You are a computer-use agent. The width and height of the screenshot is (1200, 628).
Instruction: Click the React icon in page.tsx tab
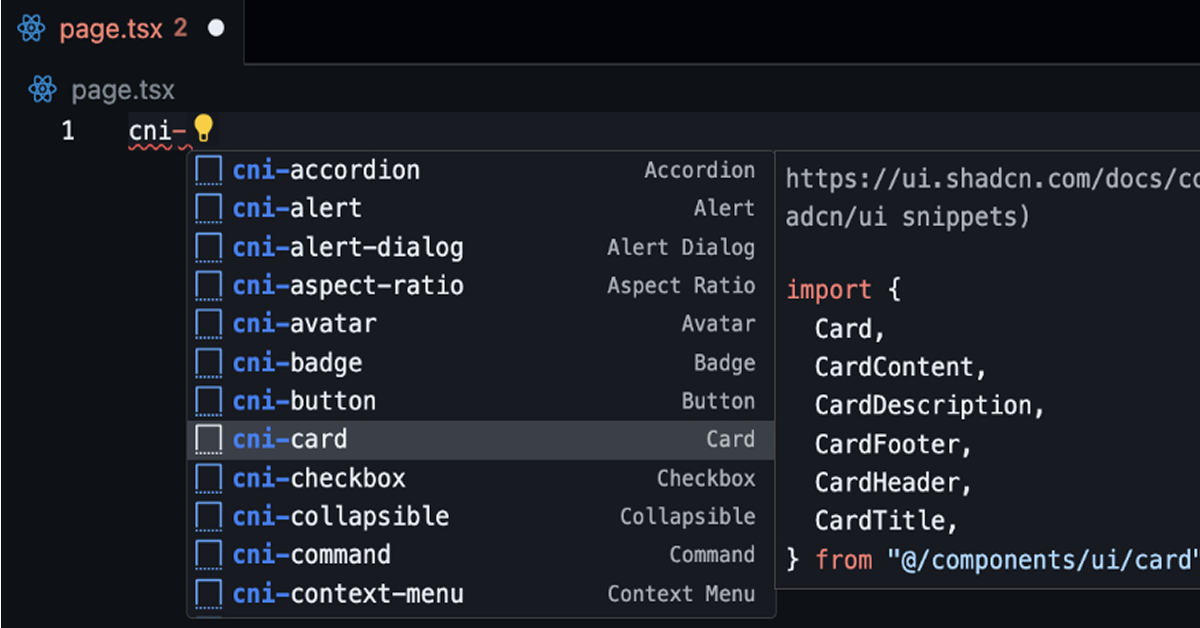pyautogui.click(x=32, y=28)
